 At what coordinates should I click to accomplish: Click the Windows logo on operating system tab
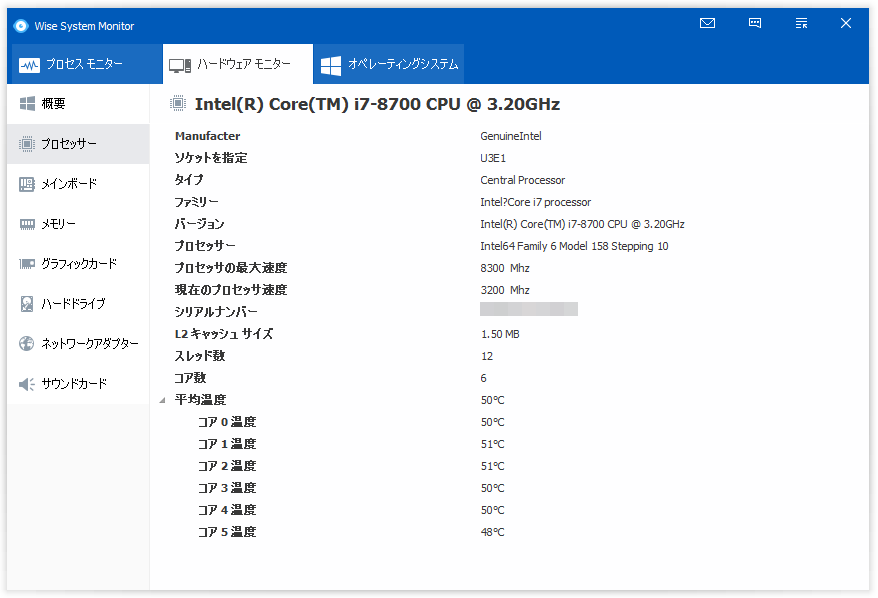pyautogui.click(x=331, y=66)
